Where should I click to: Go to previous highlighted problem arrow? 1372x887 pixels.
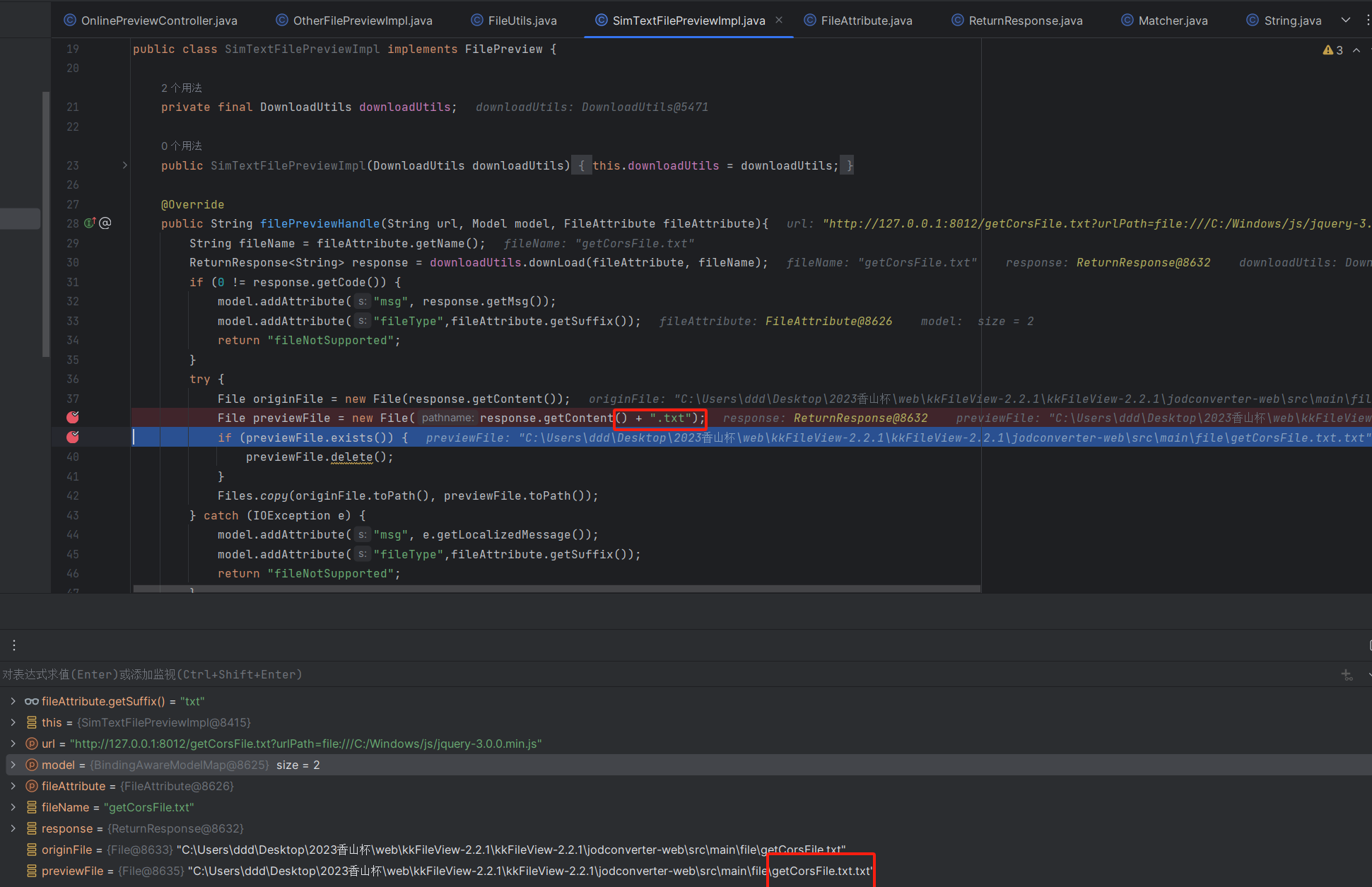click(1356, 50)
